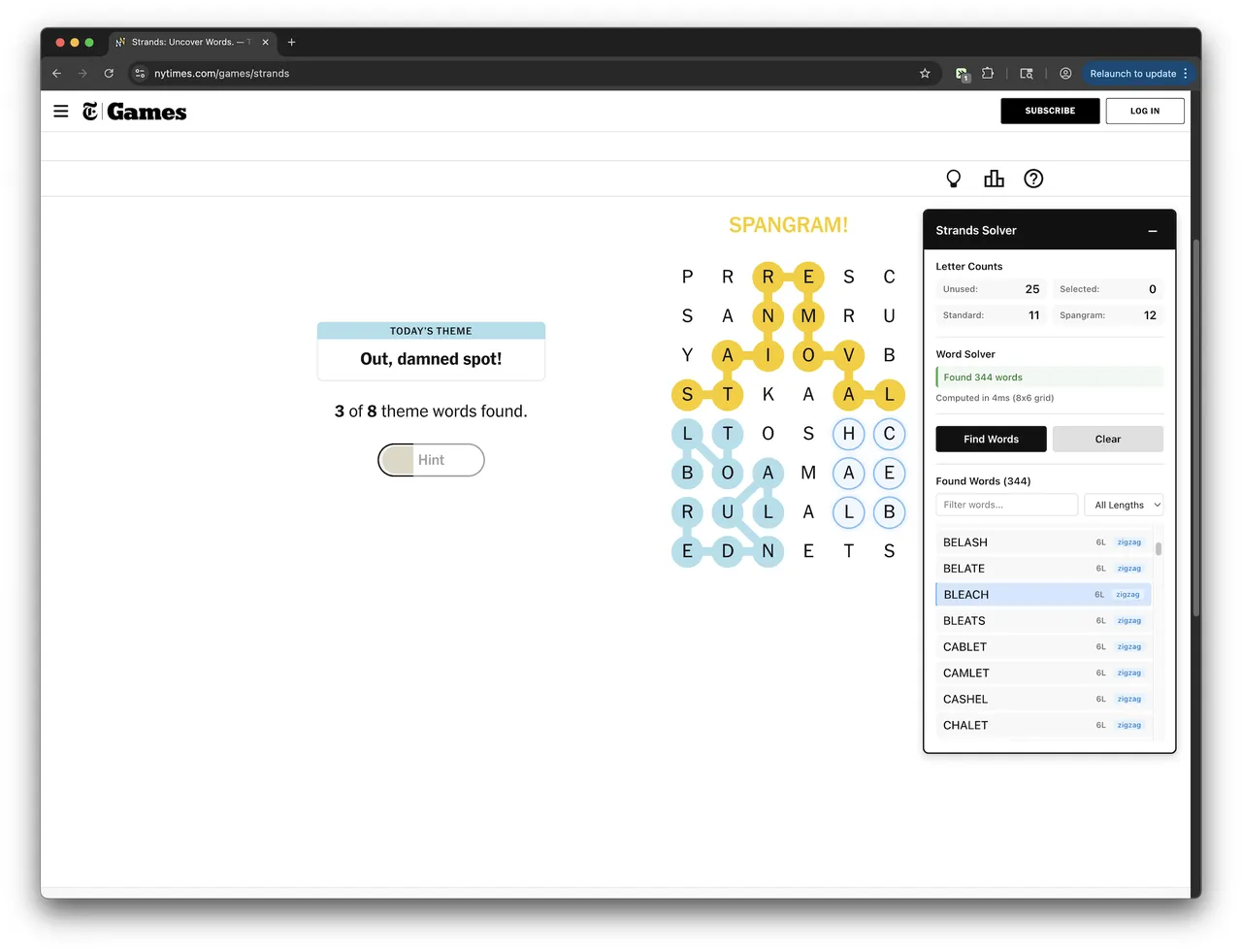Click the Find Words button

point(991,440)
